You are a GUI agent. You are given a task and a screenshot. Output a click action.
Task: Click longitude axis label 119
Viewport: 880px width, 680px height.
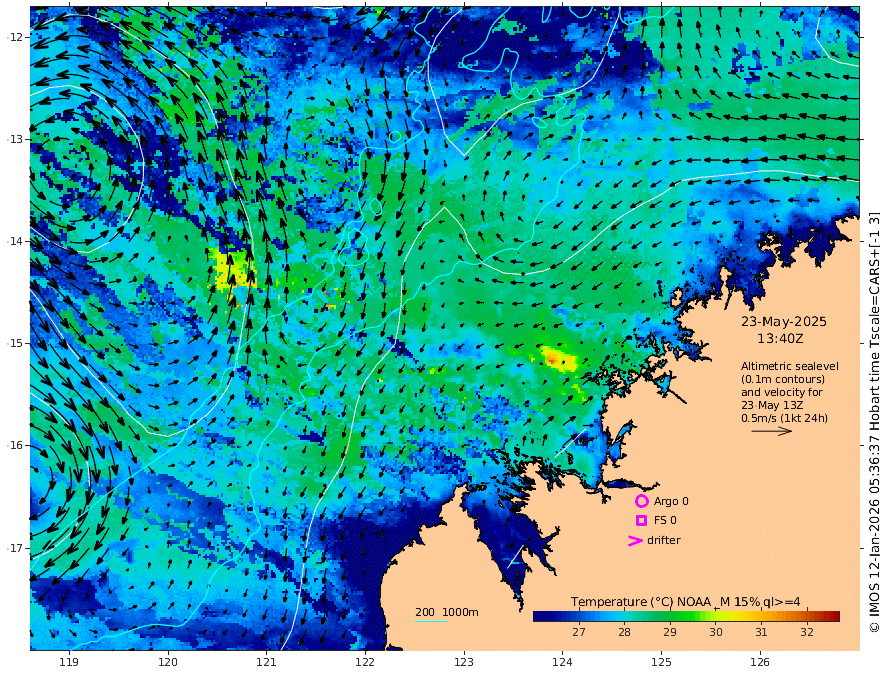click(x=69, y=662)
